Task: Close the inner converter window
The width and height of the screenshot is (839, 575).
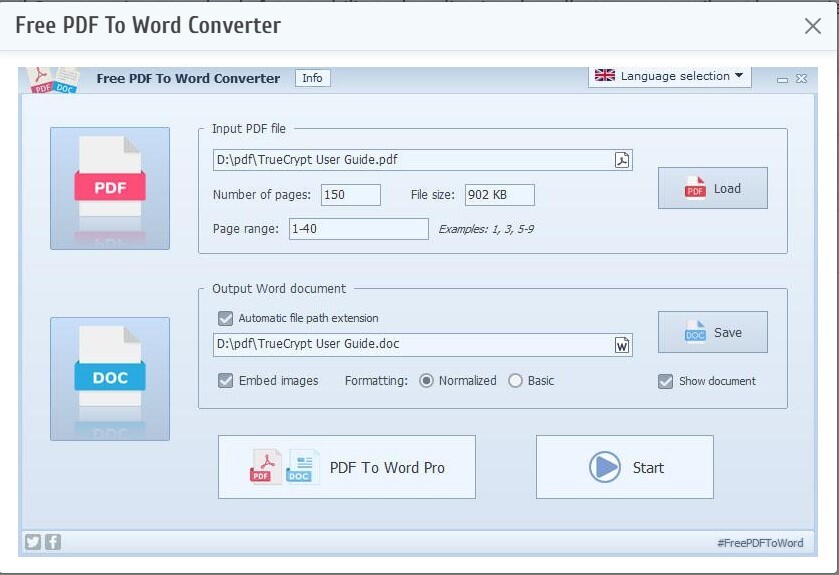Action: pos(801,79)
